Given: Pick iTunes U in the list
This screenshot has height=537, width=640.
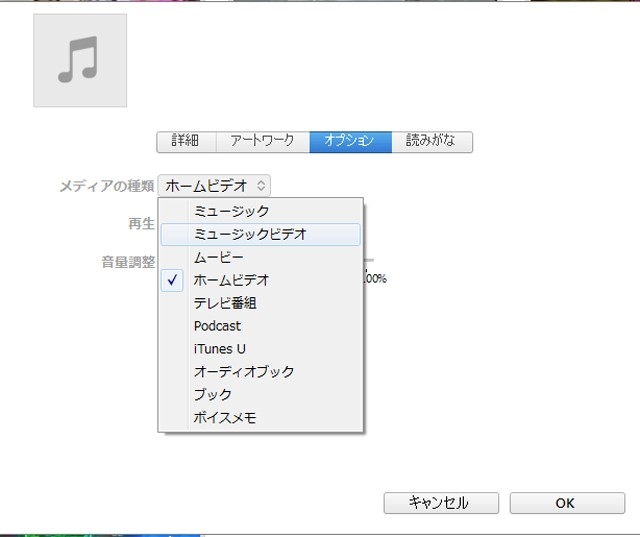Looking at the screenshot, I should coord(219,349).
